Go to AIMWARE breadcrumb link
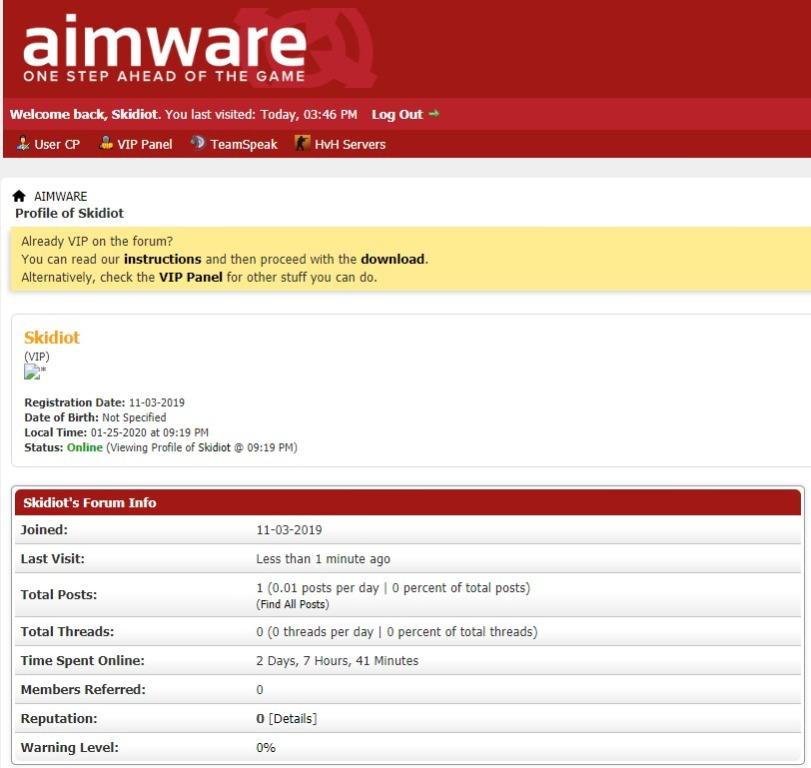The width and height of the screenshot is (811, 768). pos(60,197)
